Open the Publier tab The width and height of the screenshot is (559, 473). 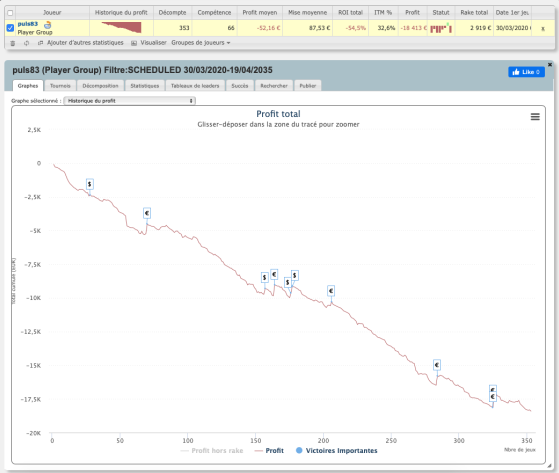[308, 86]
